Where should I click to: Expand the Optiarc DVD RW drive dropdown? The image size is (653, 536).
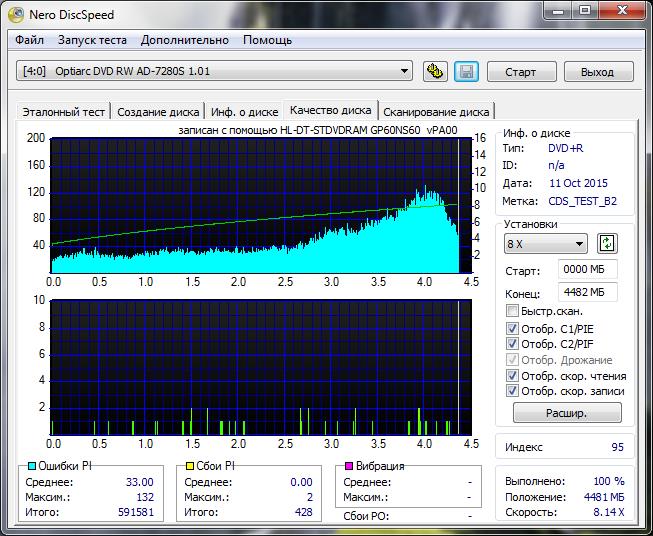click(x=404, y=71)
